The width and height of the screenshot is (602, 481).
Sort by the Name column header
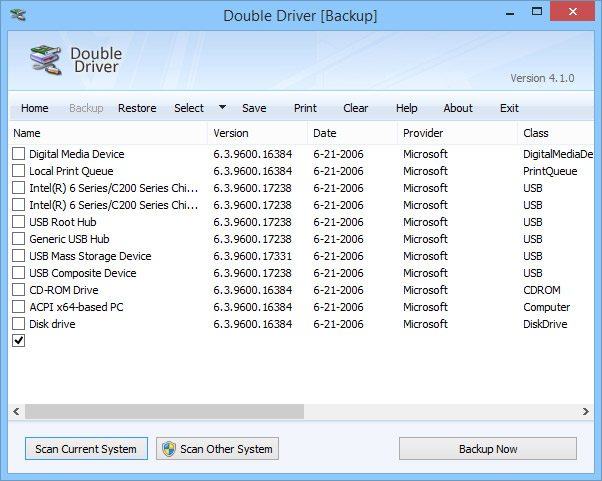click(108, 133)
